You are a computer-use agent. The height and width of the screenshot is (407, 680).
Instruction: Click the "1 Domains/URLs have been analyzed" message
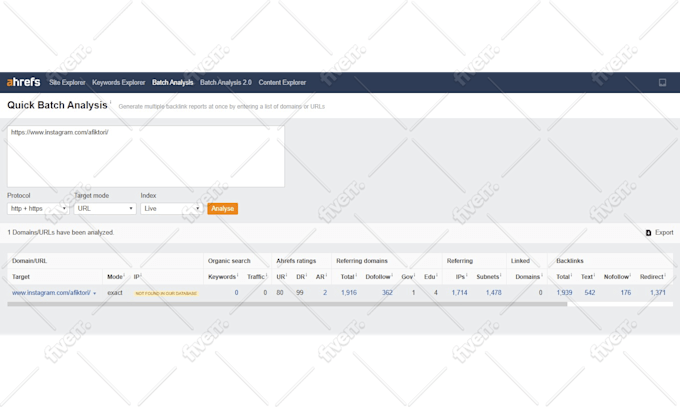(x=60, y=233)
